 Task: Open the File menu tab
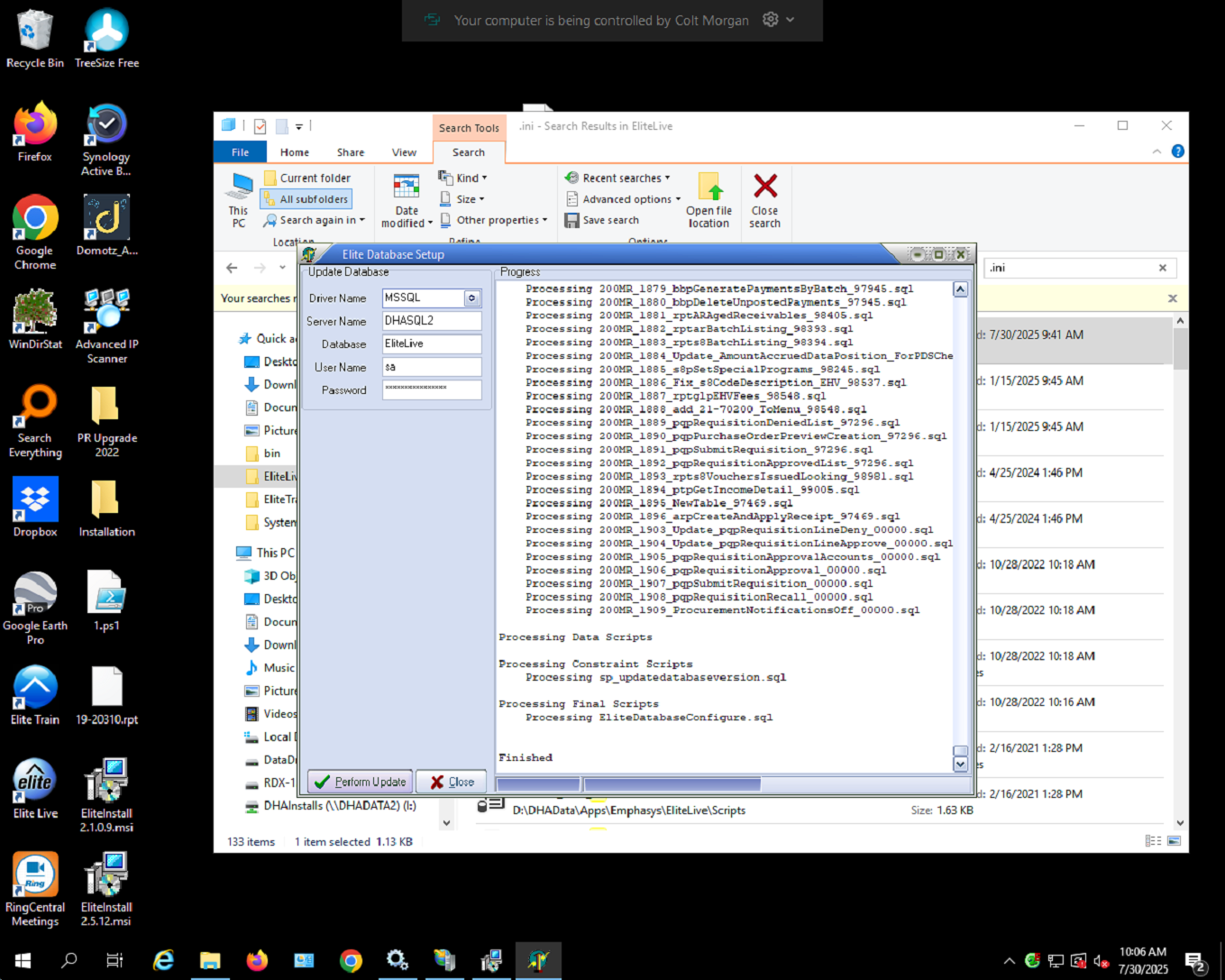[240, 152]
